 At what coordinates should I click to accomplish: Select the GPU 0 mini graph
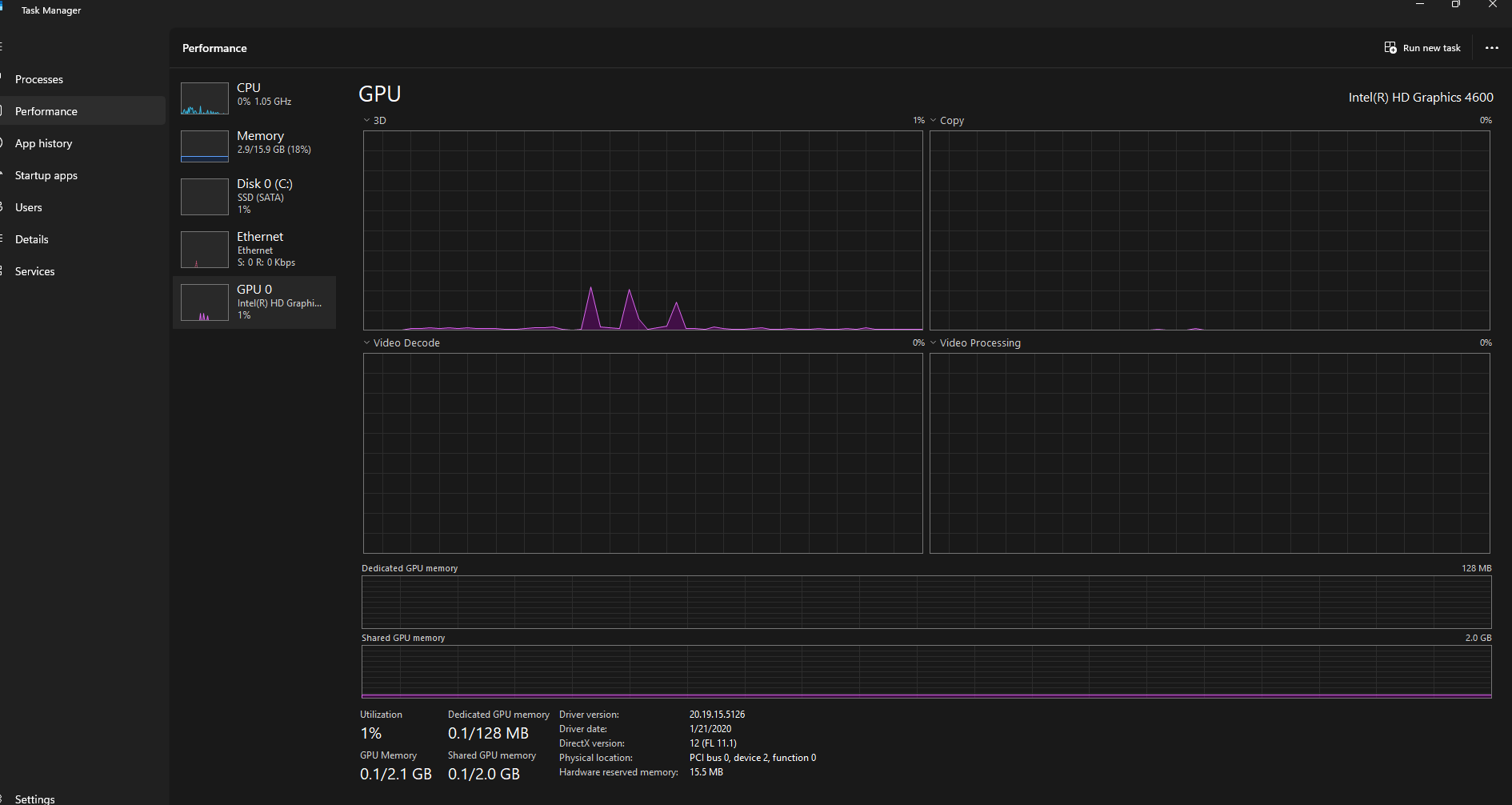pyautogui.click(x=205, y=302)
